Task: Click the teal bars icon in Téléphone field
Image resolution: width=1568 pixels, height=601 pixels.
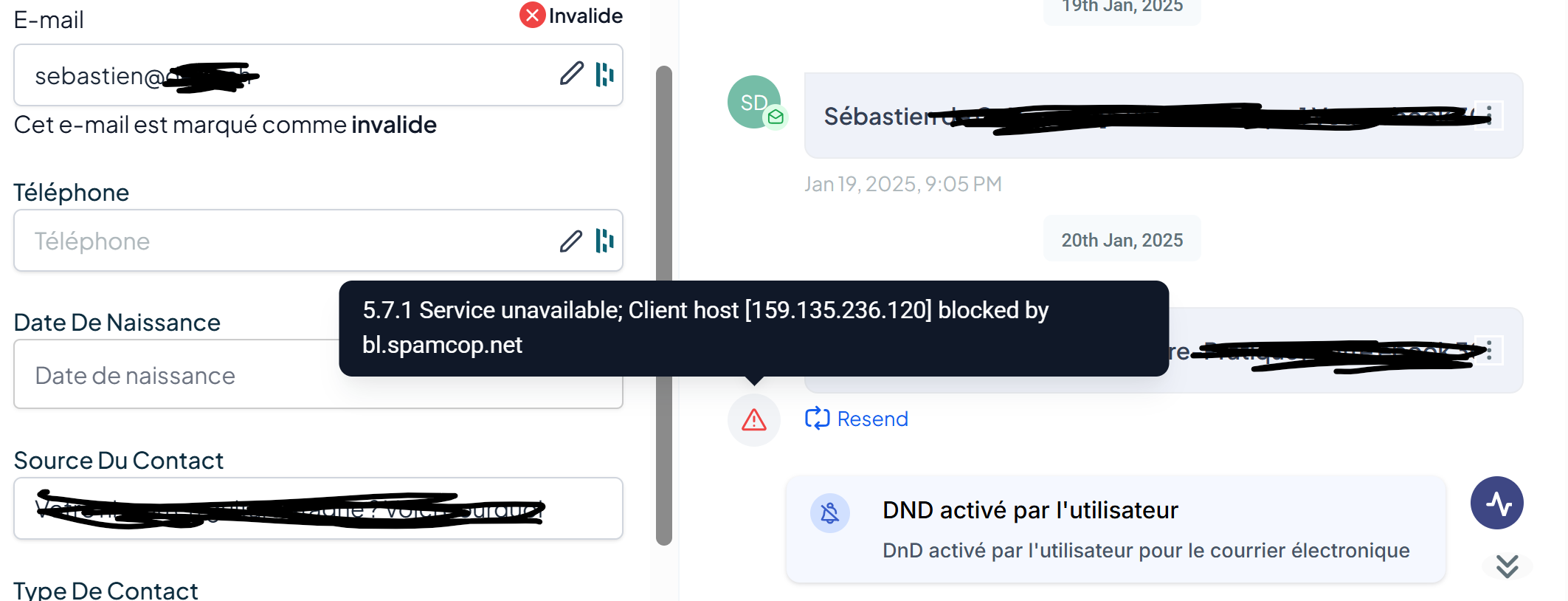Action: tap(604, 241)
